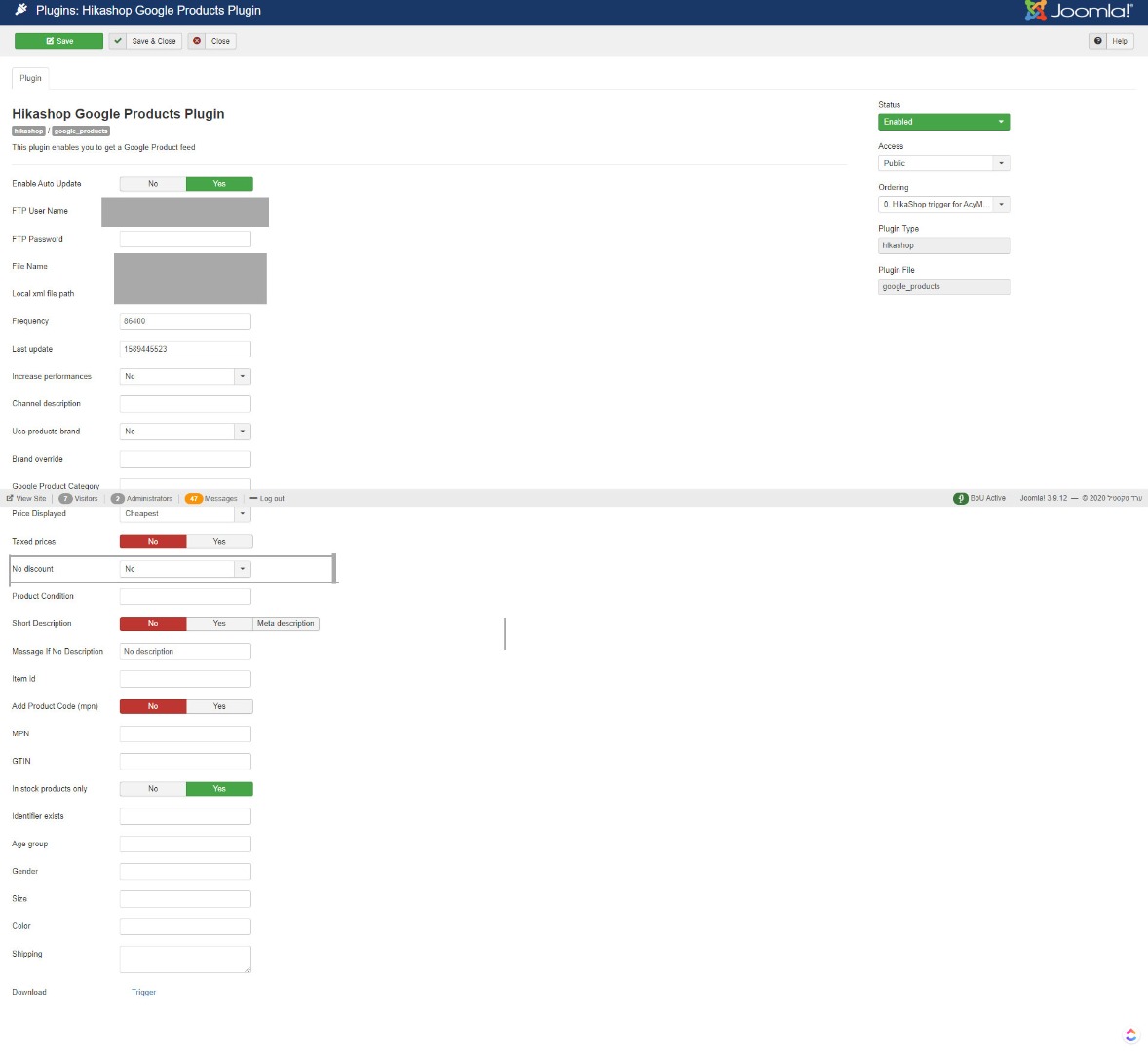Click the Channel description field
The height and width of the screenshot is (1052, 1148).
pos(185,404)
